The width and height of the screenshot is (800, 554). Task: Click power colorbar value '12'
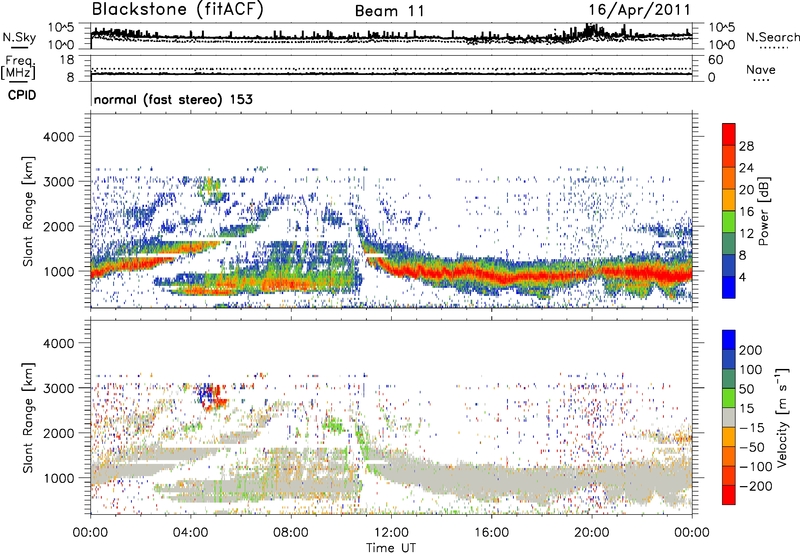pyautogui.click(x=746, y=234)
